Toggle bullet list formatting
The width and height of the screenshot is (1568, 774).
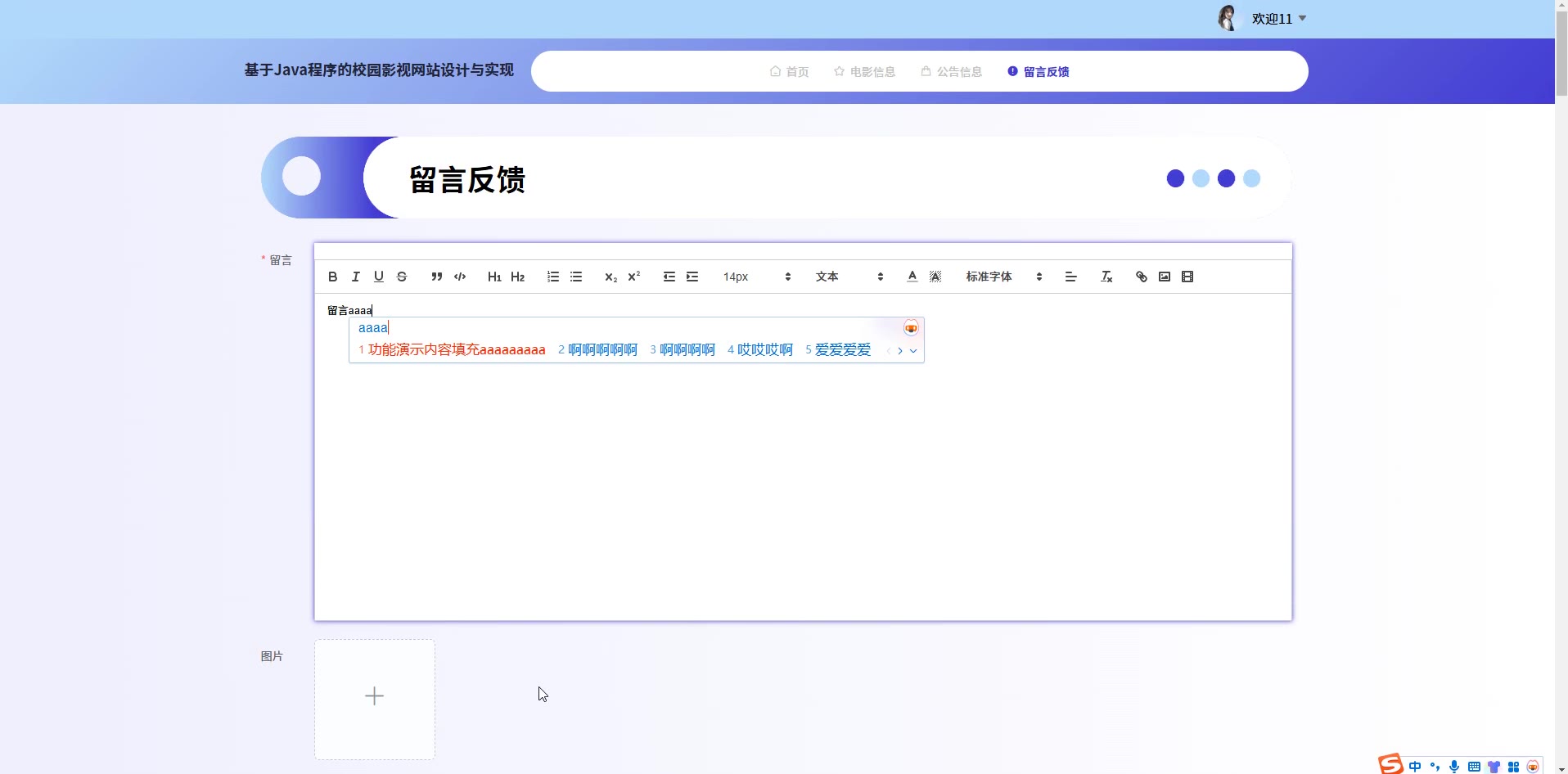(x=576, y=277)
